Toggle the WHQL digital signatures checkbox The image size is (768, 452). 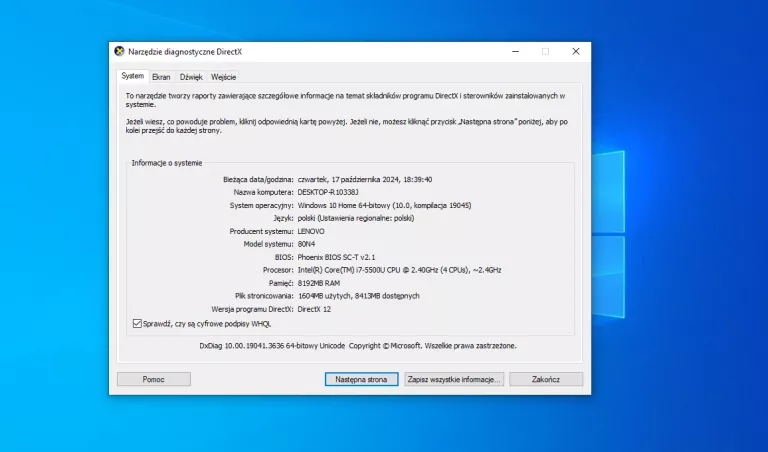137,324
